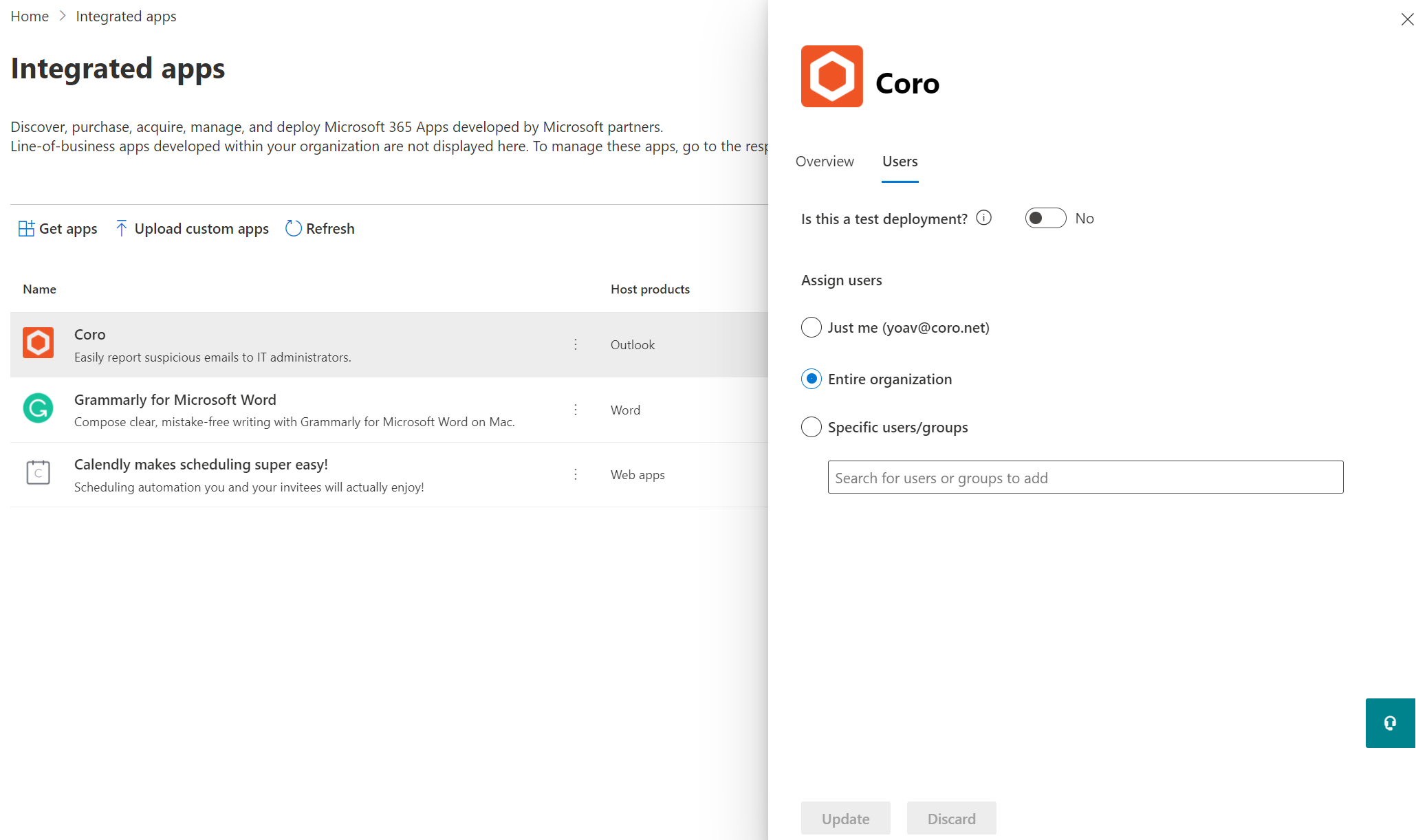Toggle the test deployment switch
This screenshot has width=1416, height=840.
coord(1045,218)
